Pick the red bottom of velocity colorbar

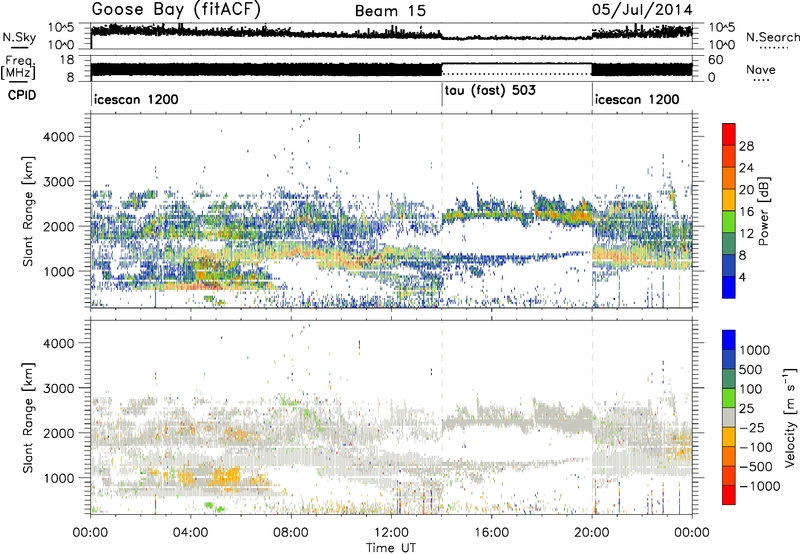coord(729,495)
